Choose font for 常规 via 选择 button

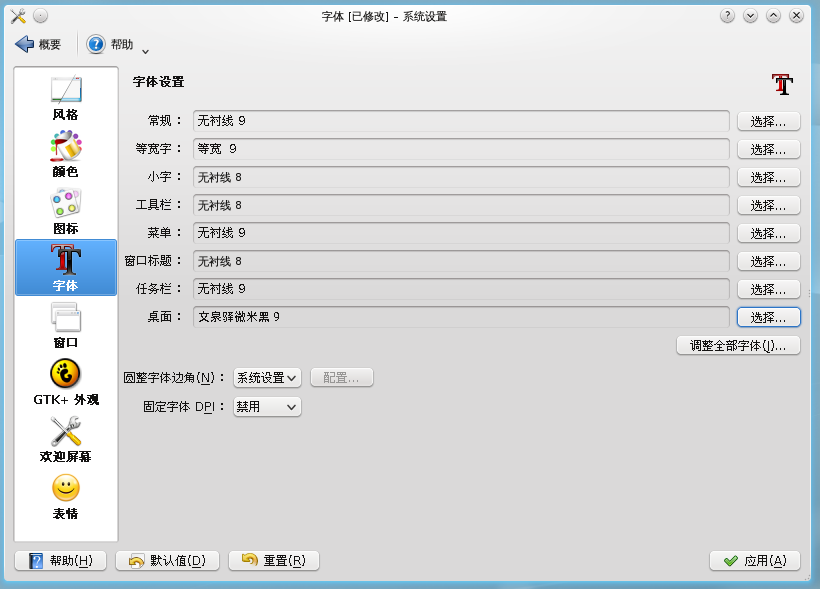[769, 121]
